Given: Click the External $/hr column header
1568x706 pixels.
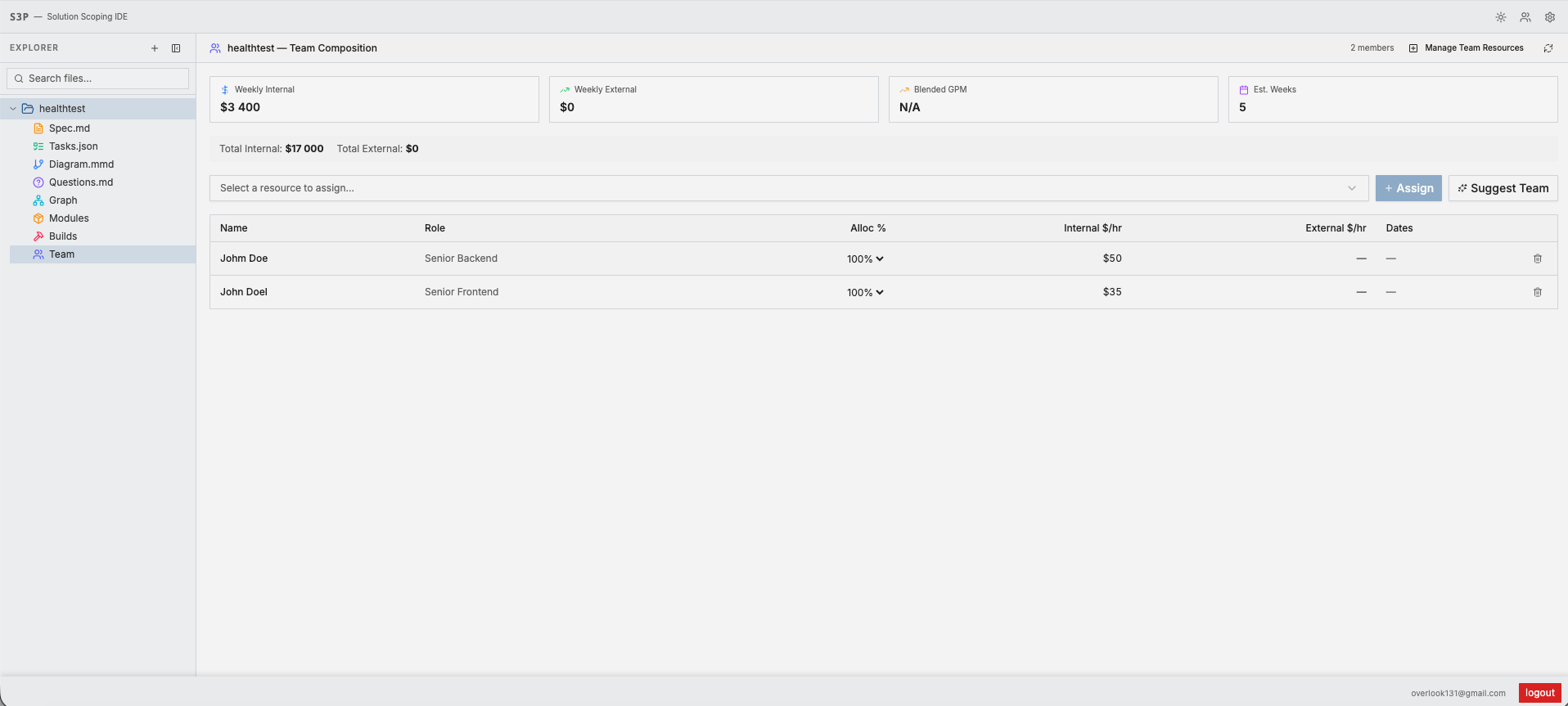Looking at the screenshot, I should pyautogui.click(x=1336, y=228).
